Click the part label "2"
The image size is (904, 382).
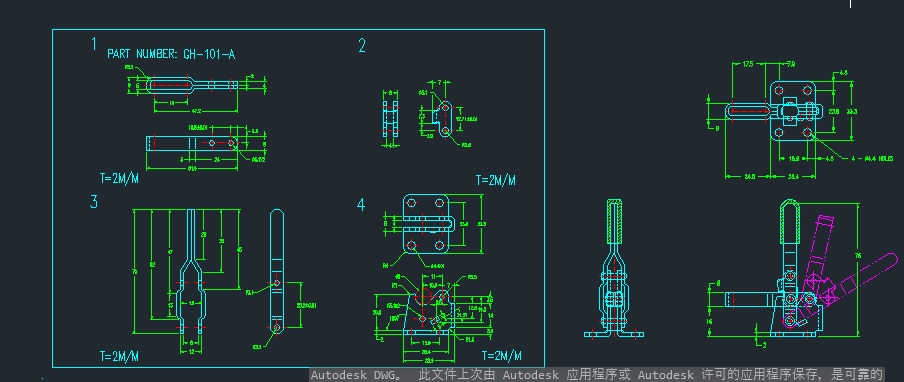pos(362,46)
